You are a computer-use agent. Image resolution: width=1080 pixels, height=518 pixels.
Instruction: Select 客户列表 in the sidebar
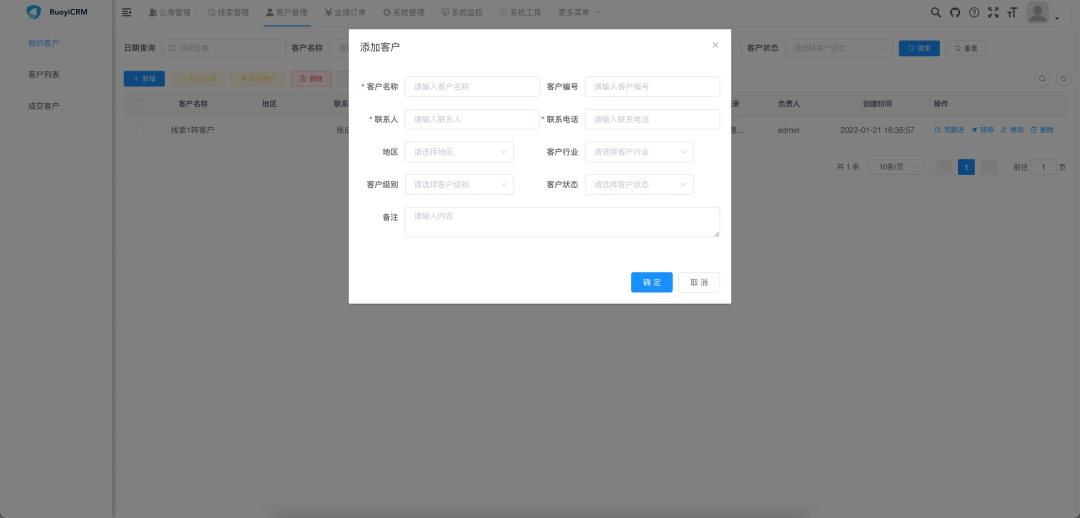(x=44, y=75)
